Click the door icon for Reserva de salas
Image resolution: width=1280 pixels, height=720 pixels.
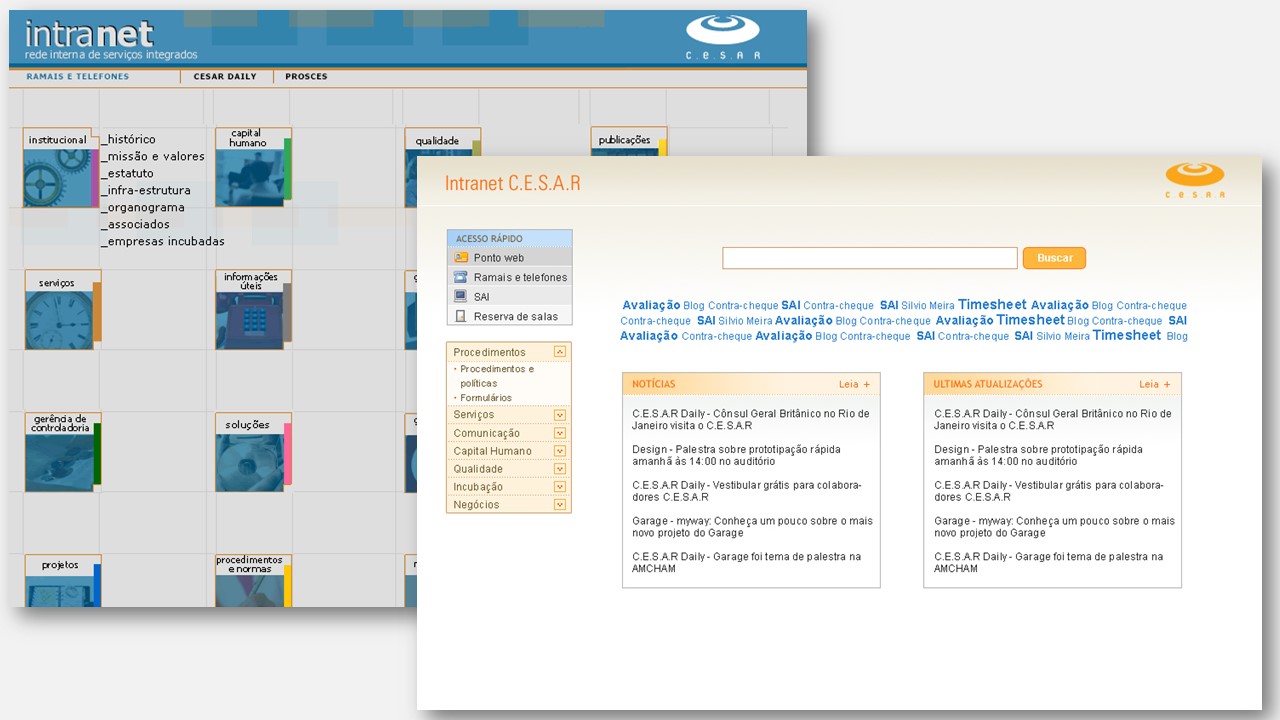pyautogui.click(x=461, y=316)
